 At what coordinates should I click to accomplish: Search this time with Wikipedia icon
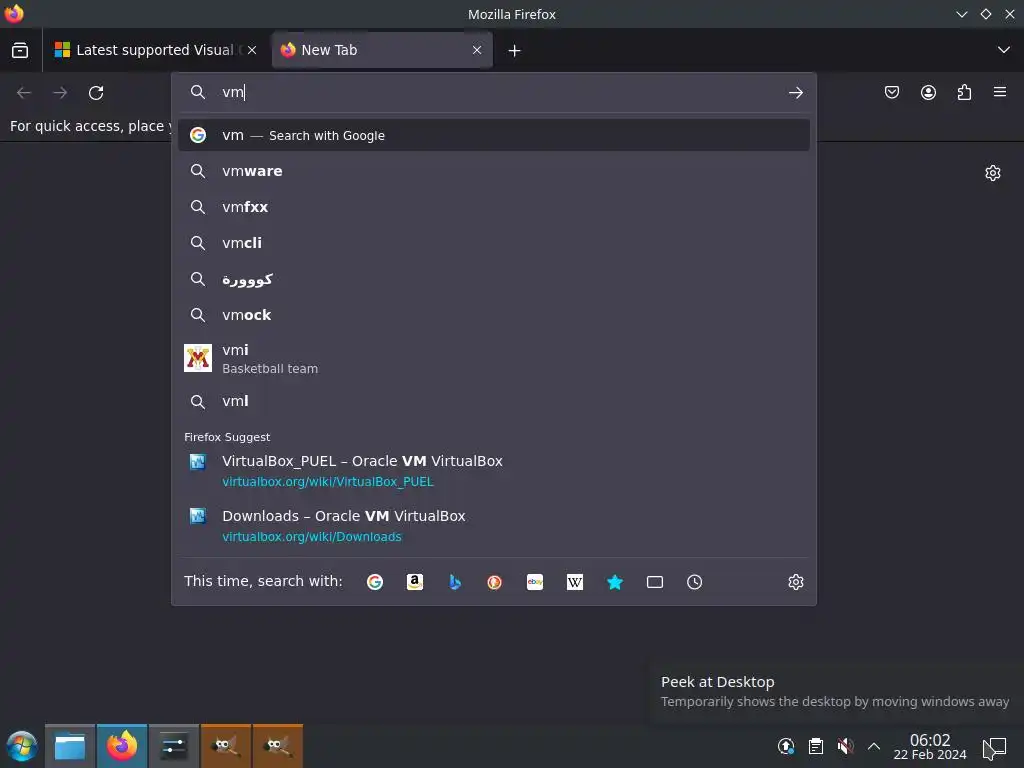coord(575,582)
